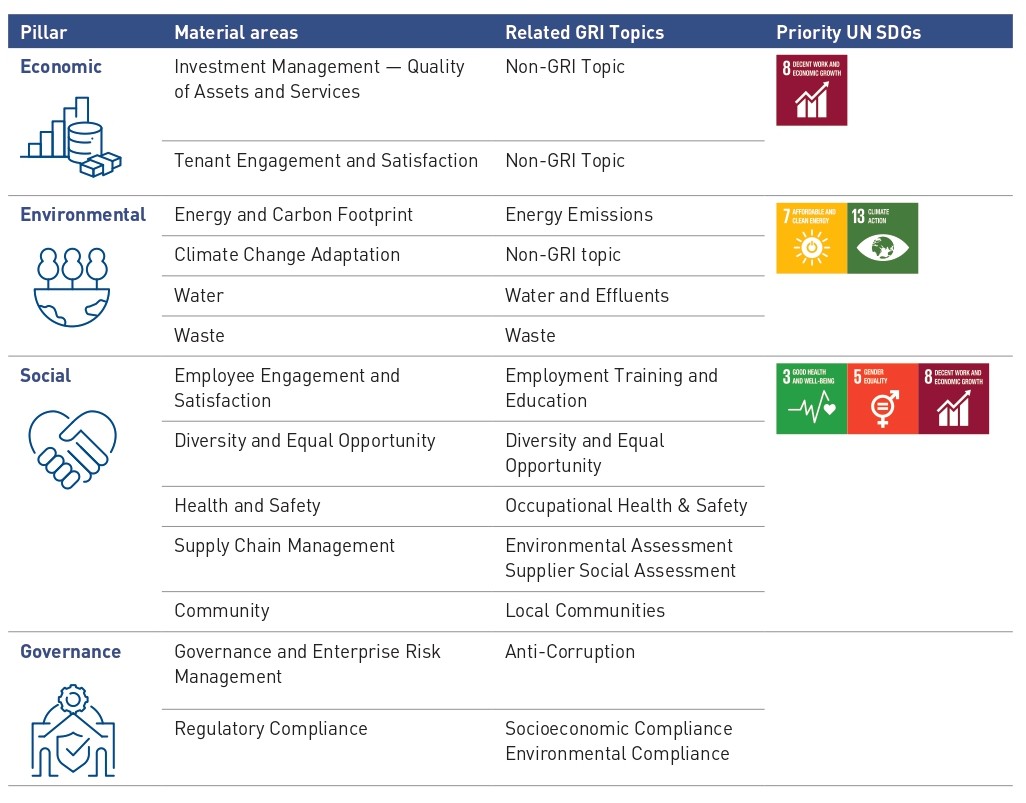Click the Social handshake heart icon
Screen dimensions: 1026x803
[70, 448]
